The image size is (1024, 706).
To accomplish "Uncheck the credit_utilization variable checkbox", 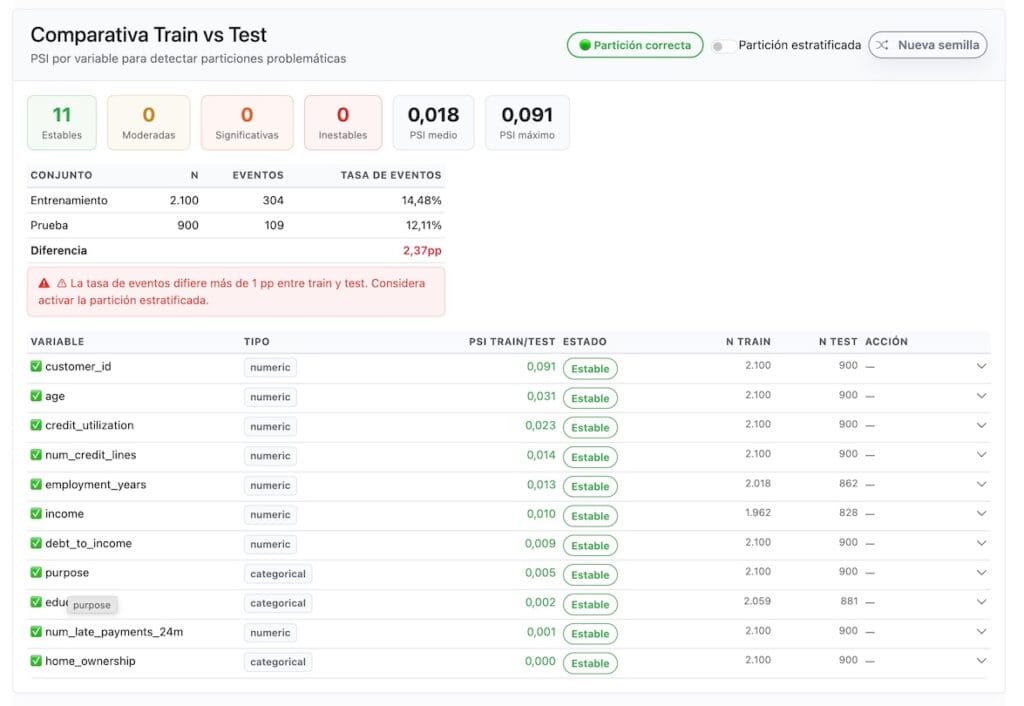I will [36, 425].
